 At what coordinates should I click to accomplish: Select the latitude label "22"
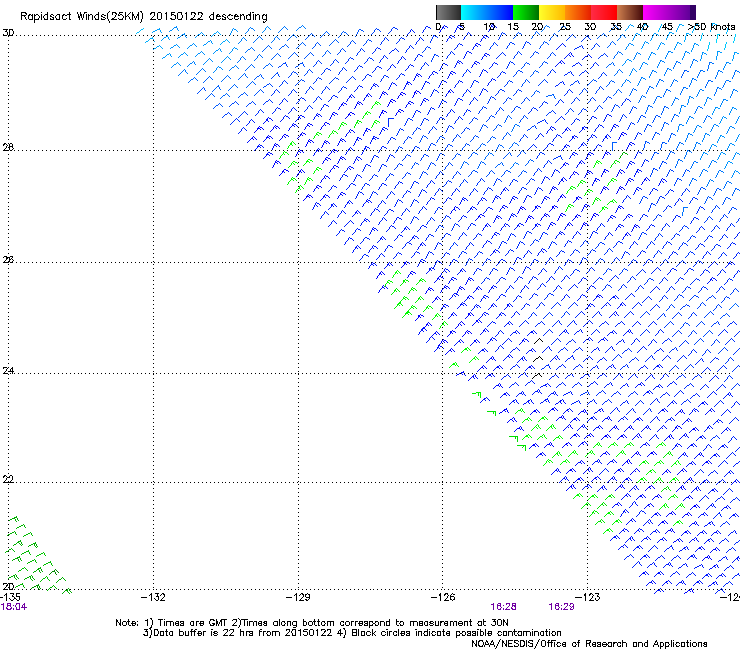click(x=8, y=479)
